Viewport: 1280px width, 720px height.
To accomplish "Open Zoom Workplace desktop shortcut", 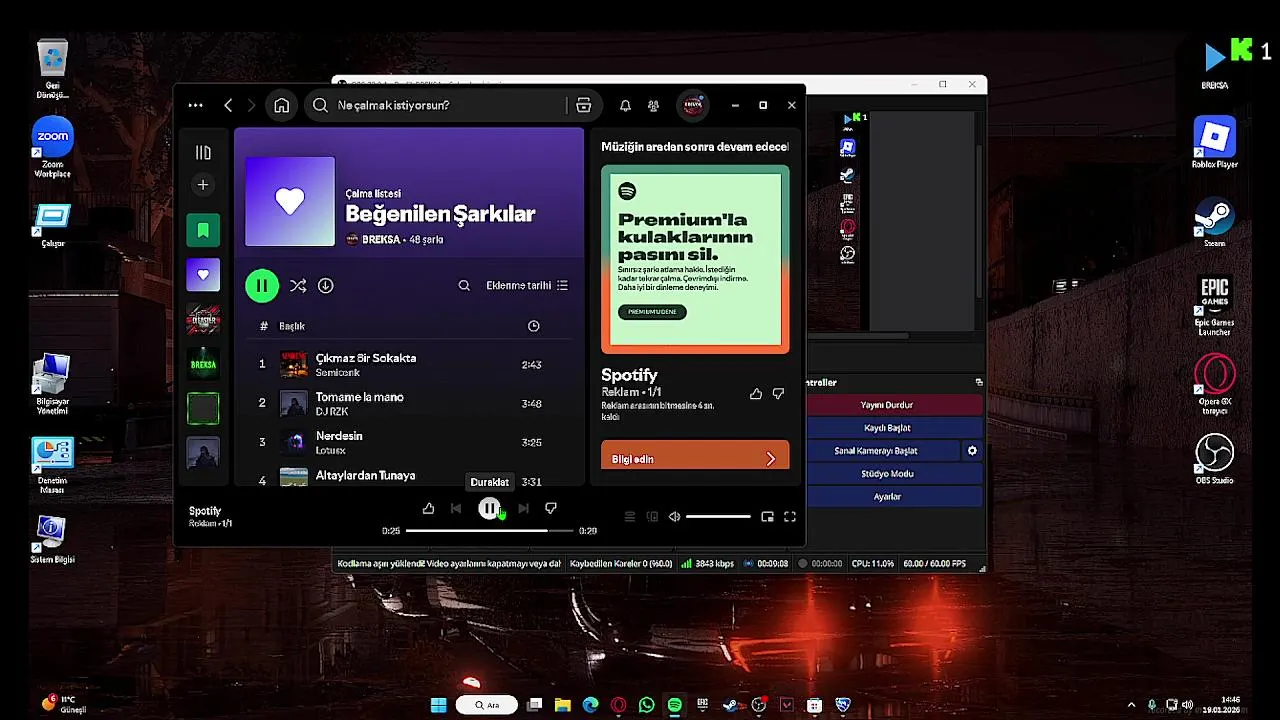I will tap(53, 148).
